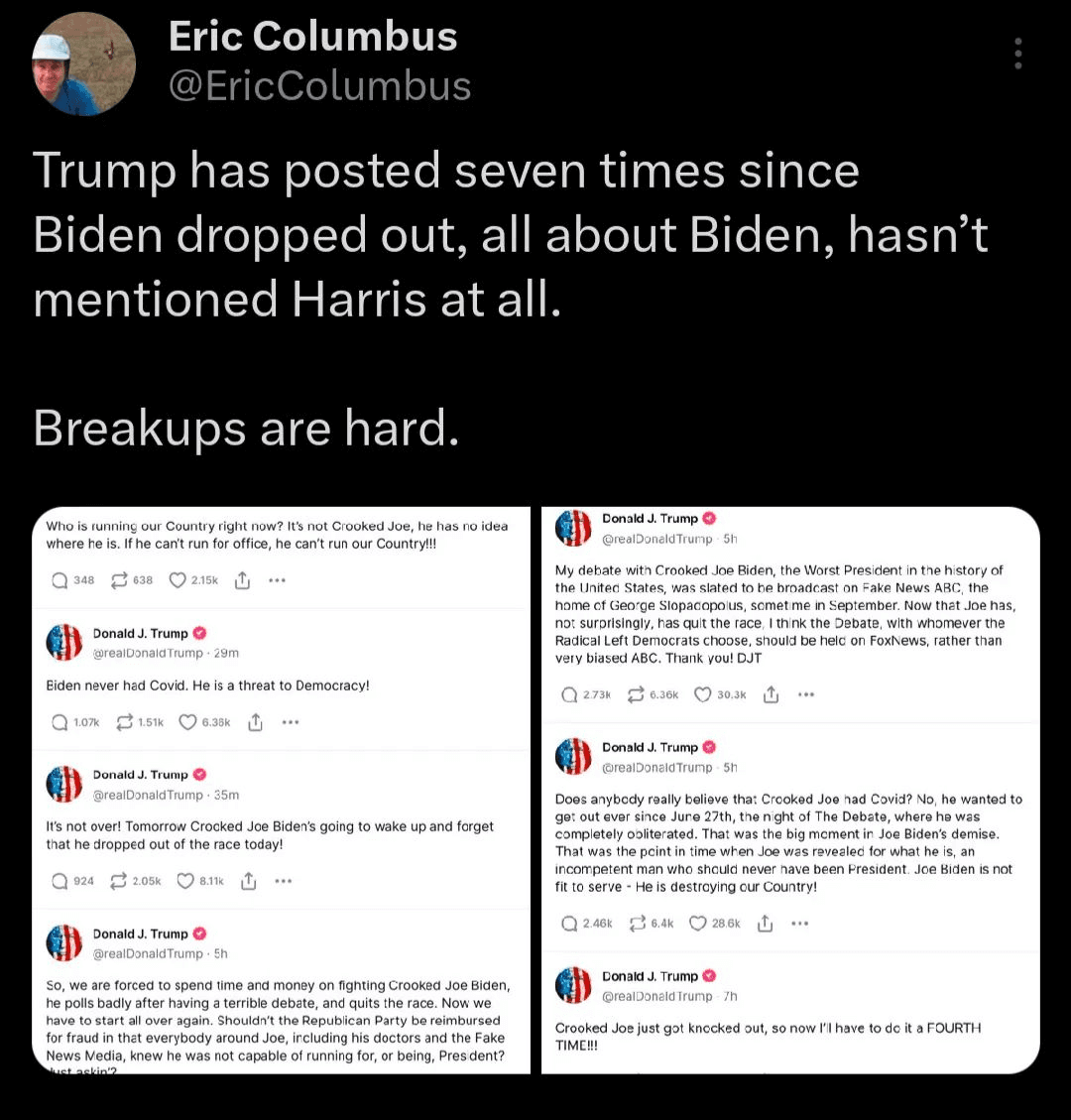
Task: Click share icon on the 29m post
Action: [255, 722]
